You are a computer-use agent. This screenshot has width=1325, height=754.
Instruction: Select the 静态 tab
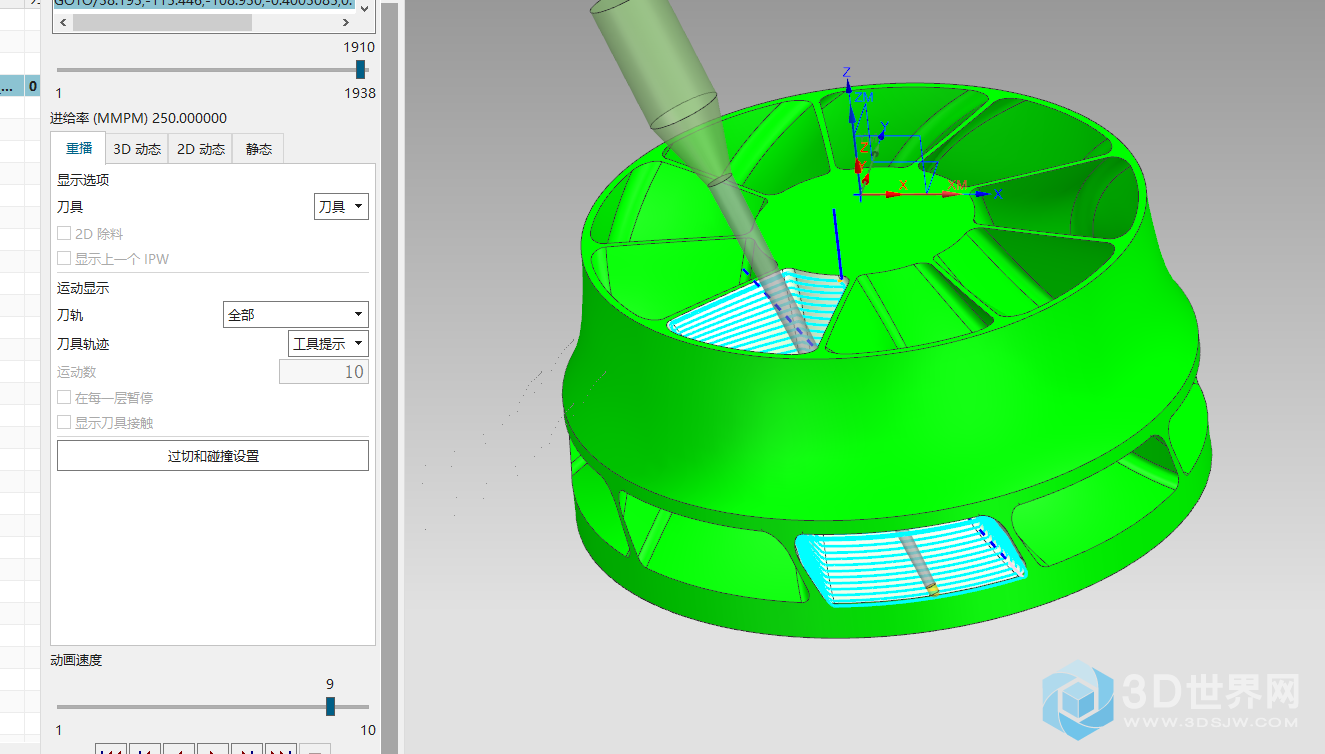[x=259, y=149]
